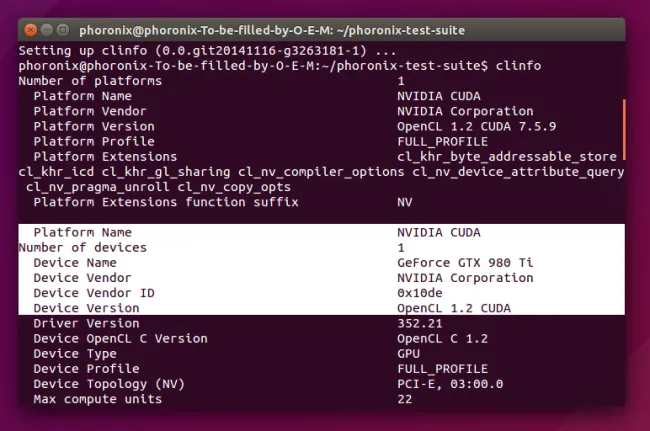The image size is (650, 431).
Task: Click the 'Driver Version' label
Action: tap(86, 324)
